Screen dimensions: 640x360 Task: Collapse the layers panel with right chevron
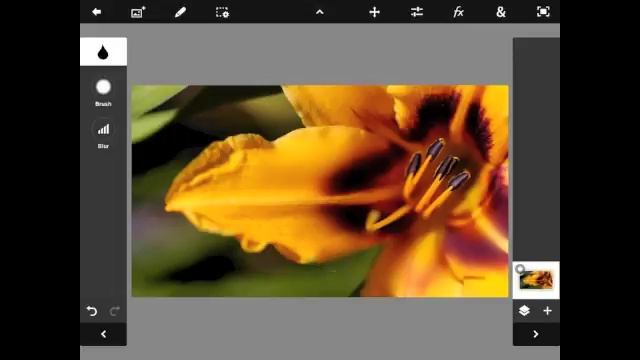(x=536, y=334)
